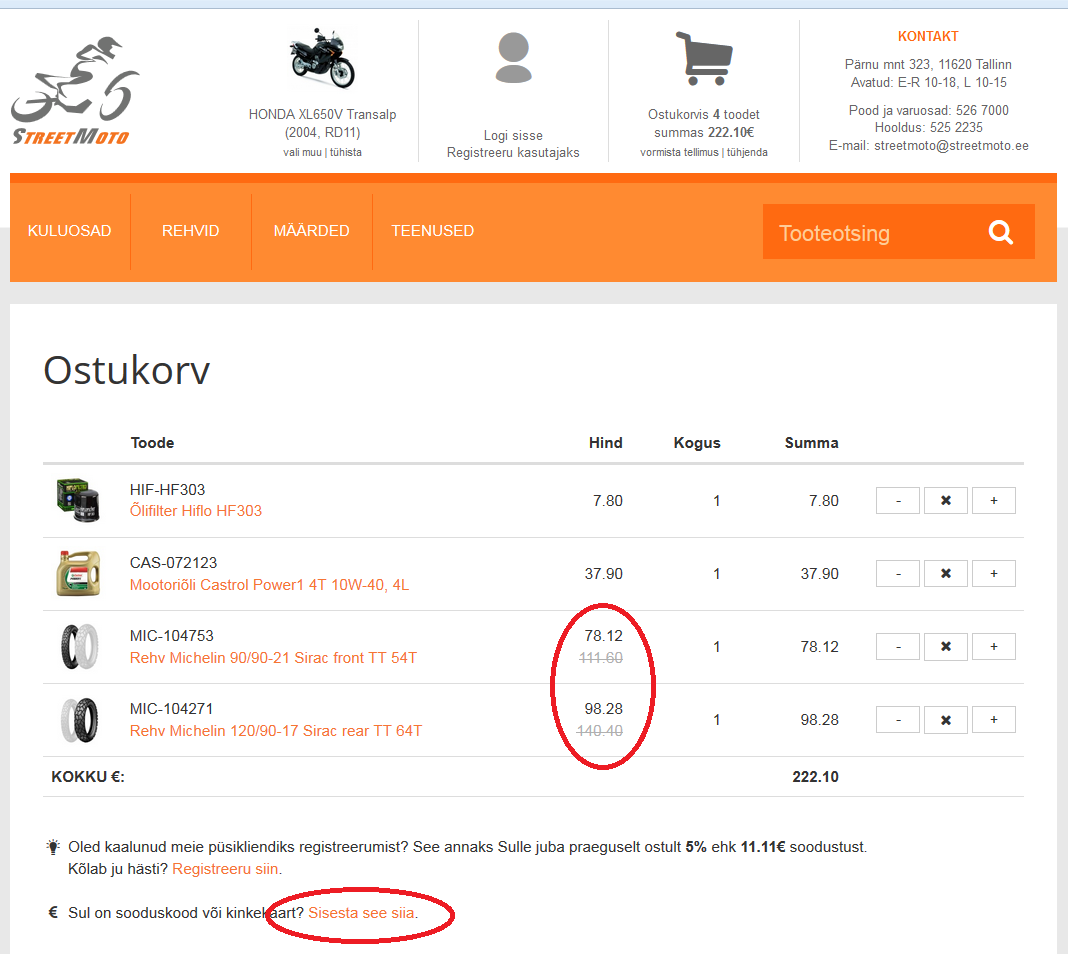Open the MÄÄRDED menu
Image resolution: width=1069 pixels, height=954 pixels.
[312, 231]
